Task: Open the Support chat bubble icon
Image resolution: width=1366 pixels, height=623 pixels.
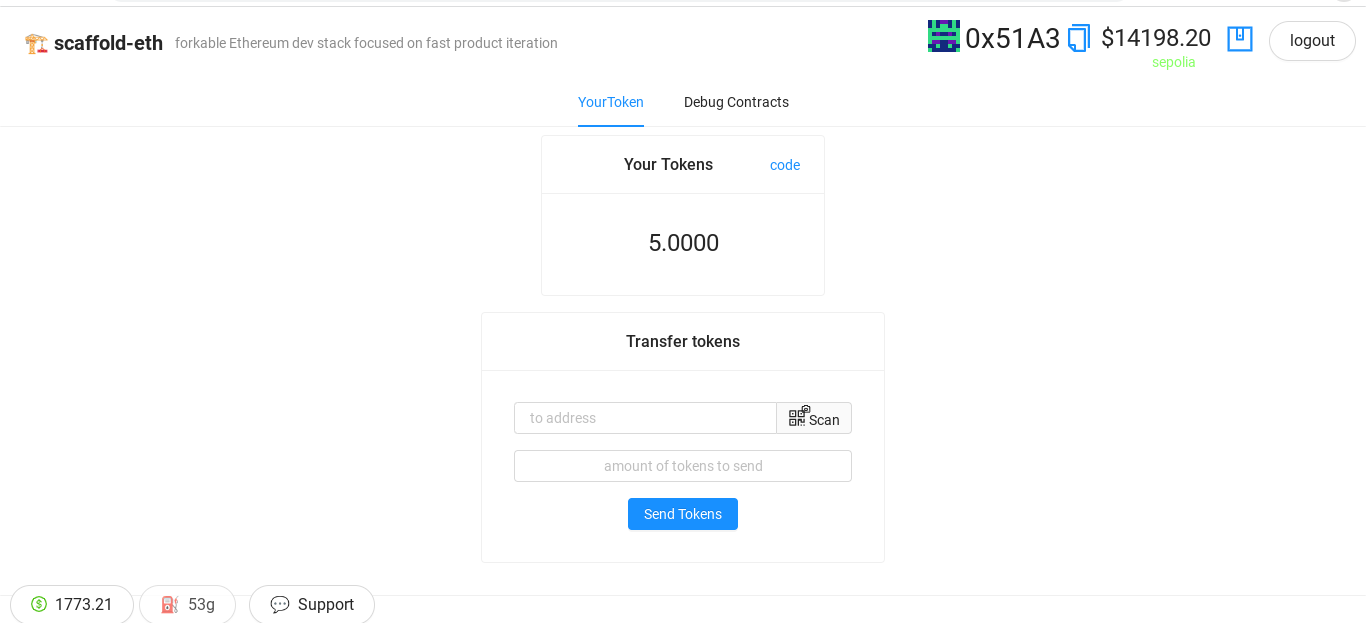Action: pos(280,604)
